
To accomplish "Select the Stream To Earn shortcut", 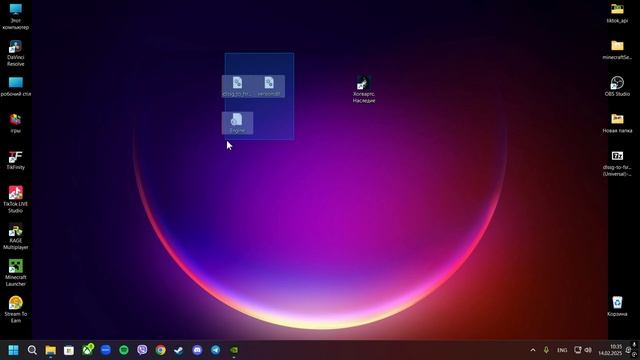I will pos(16,310).
